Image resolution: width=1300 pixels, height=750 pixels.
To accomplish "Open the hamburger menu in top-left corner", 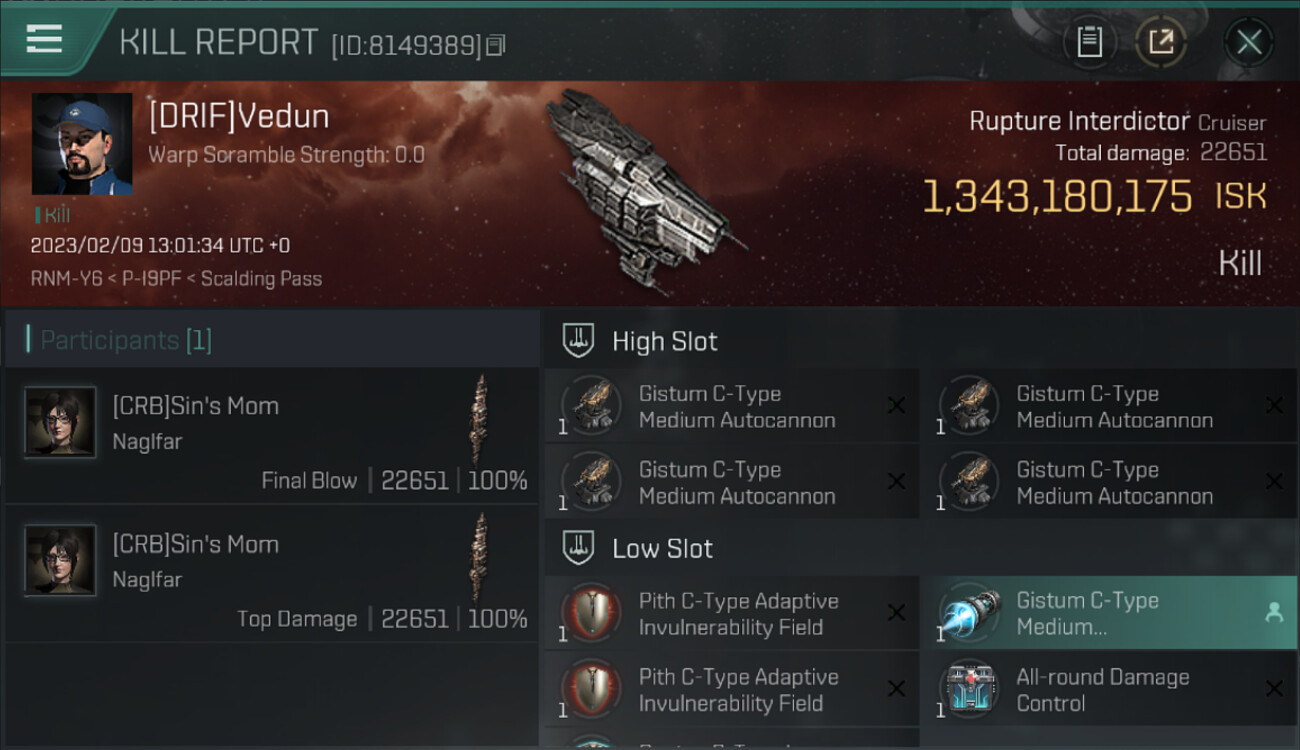I will pyautogui.click(x=44, y=39).
